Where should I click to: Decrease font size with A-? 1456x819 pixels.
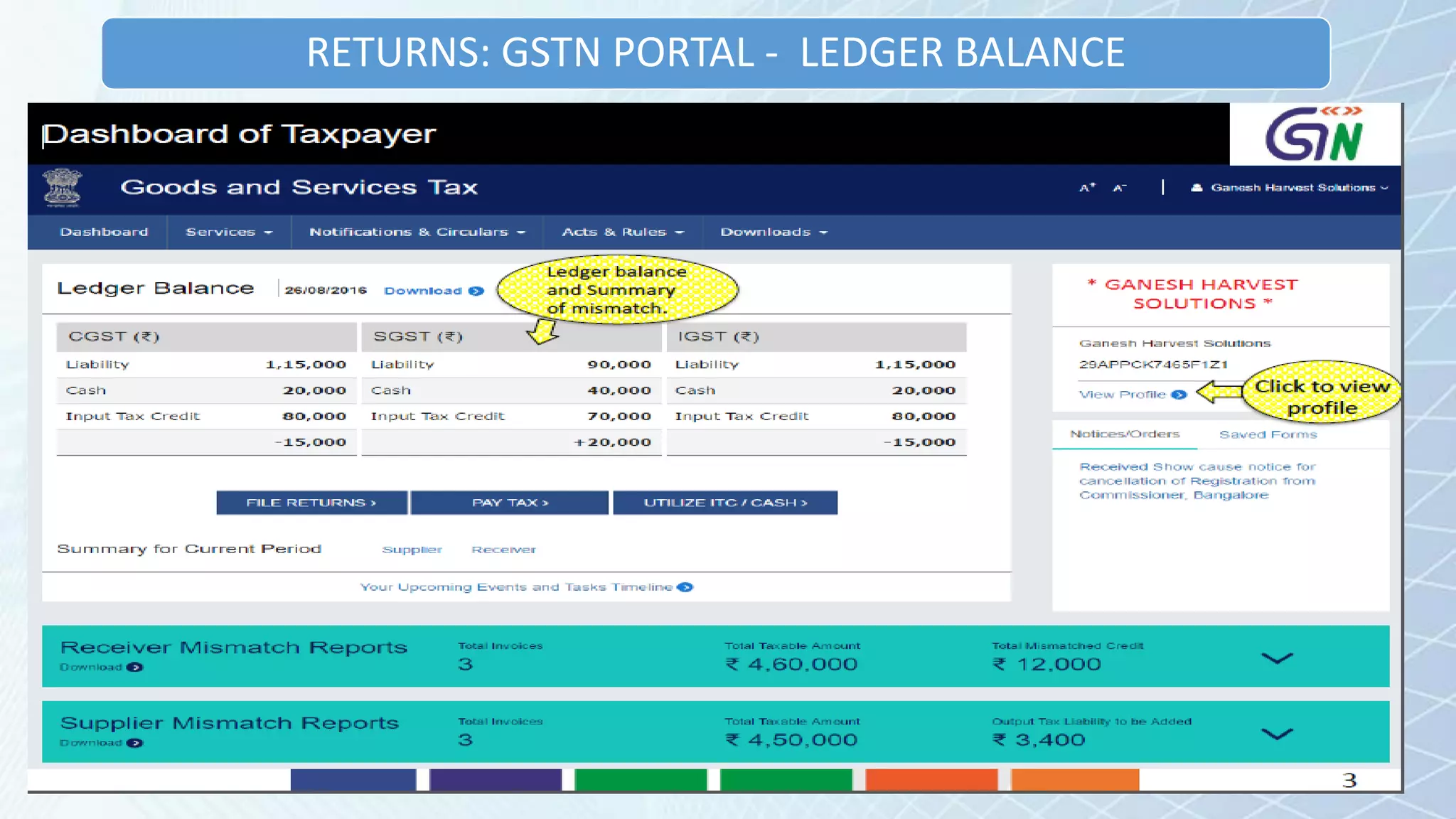(x=1120, y=188)
